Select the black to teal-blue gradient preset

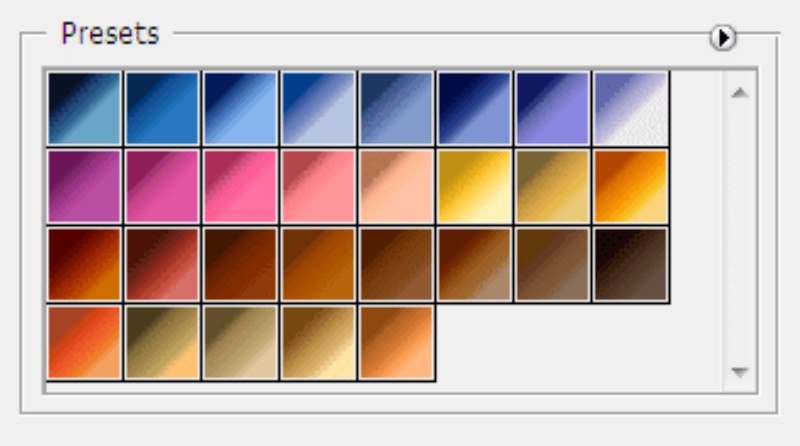84,108
